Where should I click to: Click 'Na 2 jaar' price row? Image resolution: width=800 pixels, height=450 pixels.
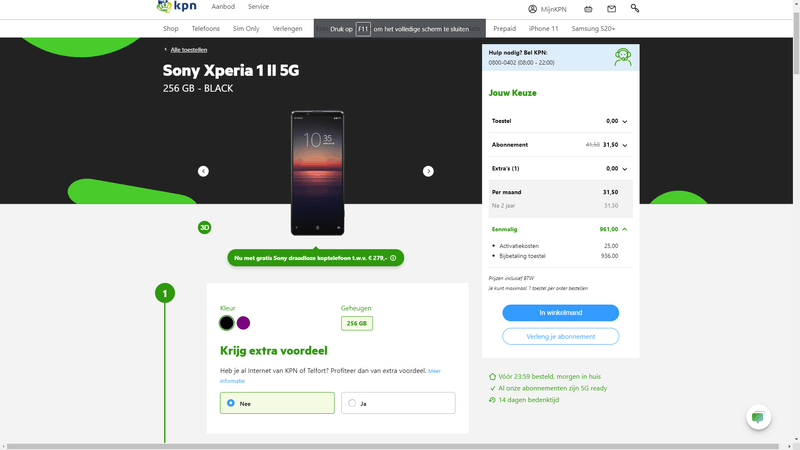click(560, 206)
